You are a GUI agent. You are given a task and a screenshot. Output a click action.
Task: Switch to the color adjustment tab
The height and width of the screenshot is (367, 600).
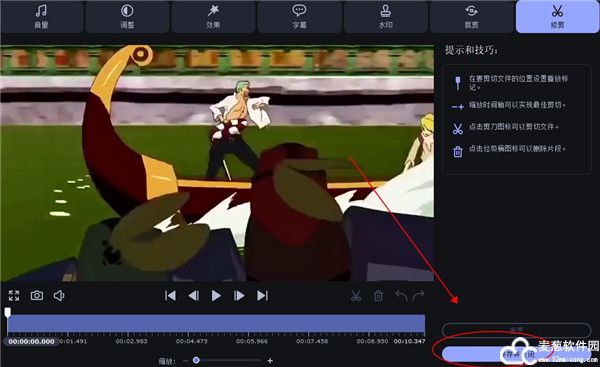coord(127,16)
